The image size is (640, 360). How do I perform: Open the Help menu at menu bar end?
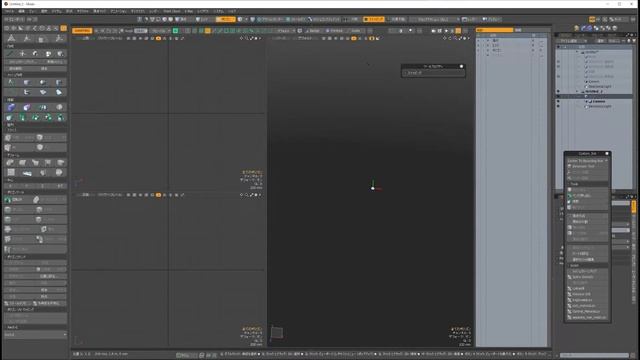tap(231, 11)
